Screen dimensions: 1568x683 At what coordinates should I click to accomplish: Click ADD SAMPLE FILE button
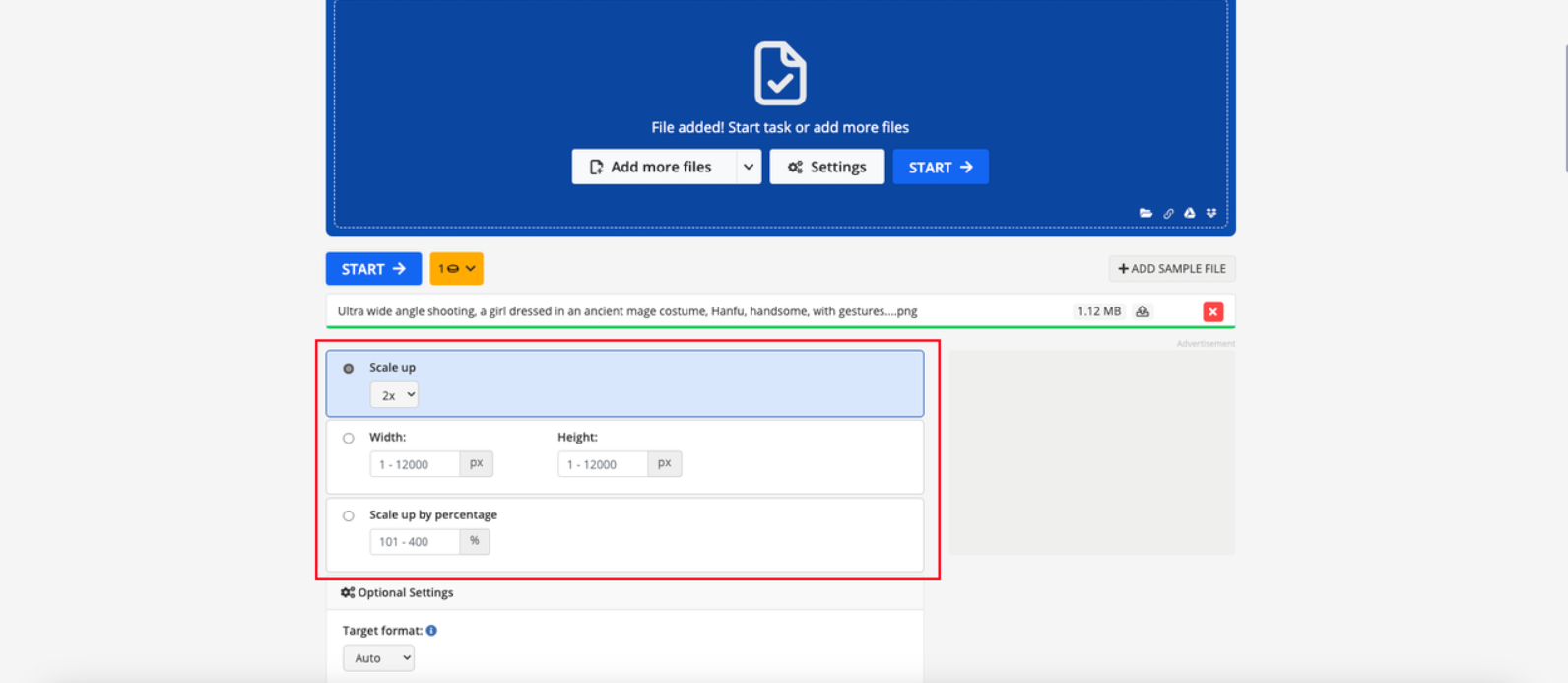(1172, 269)
